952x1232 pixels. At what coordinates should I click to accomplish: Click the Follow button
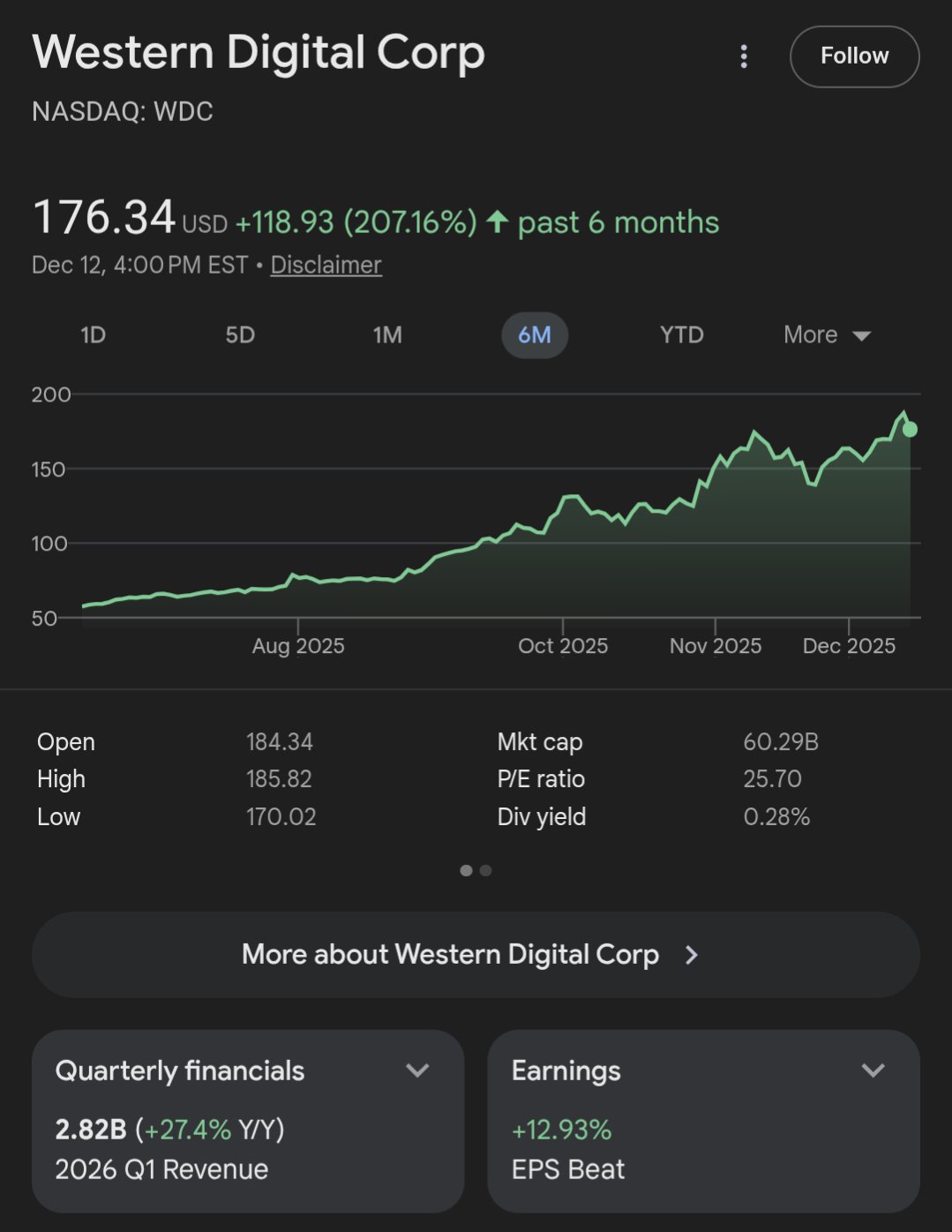854,56
